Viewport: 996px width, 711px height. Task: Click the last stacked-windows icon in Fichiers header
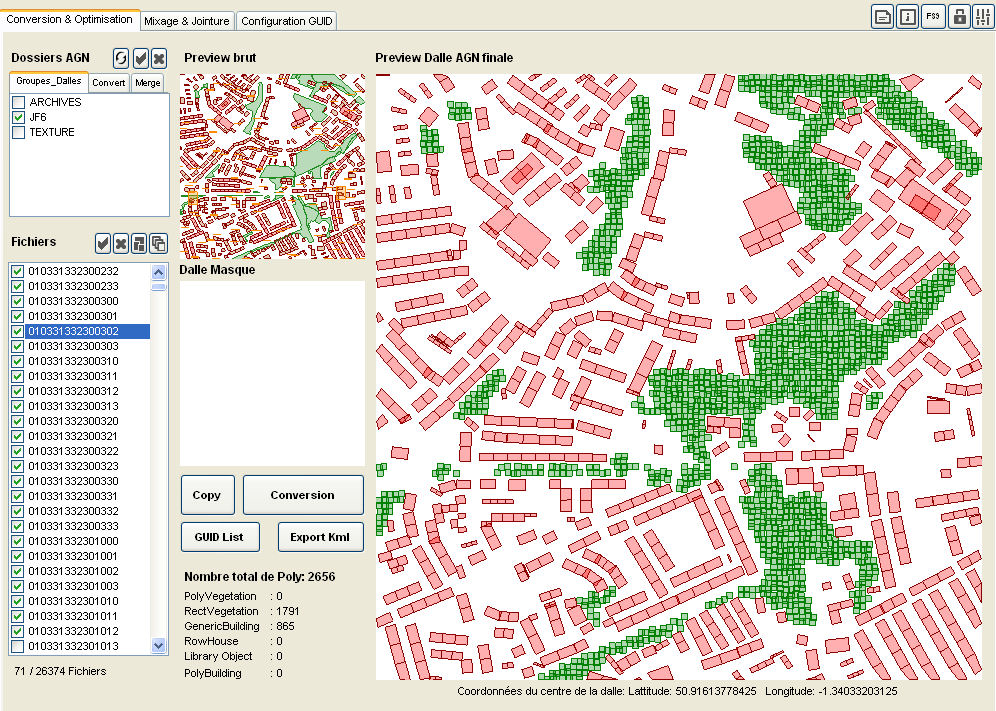158,243
